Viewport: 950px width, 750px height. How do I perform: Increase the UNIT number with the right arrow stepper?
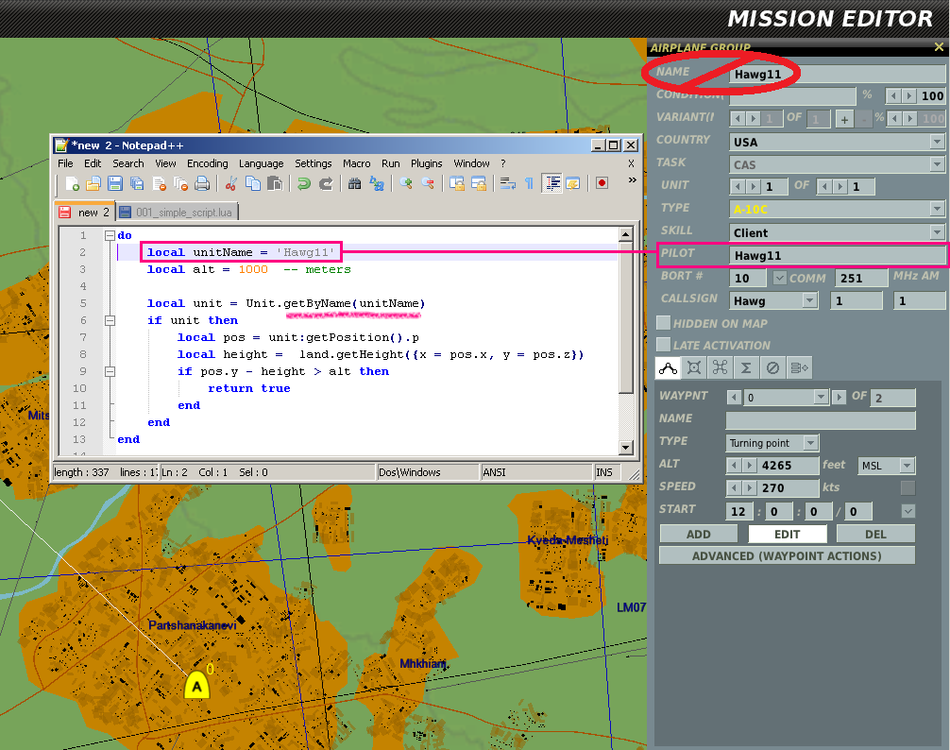point(753,186)
